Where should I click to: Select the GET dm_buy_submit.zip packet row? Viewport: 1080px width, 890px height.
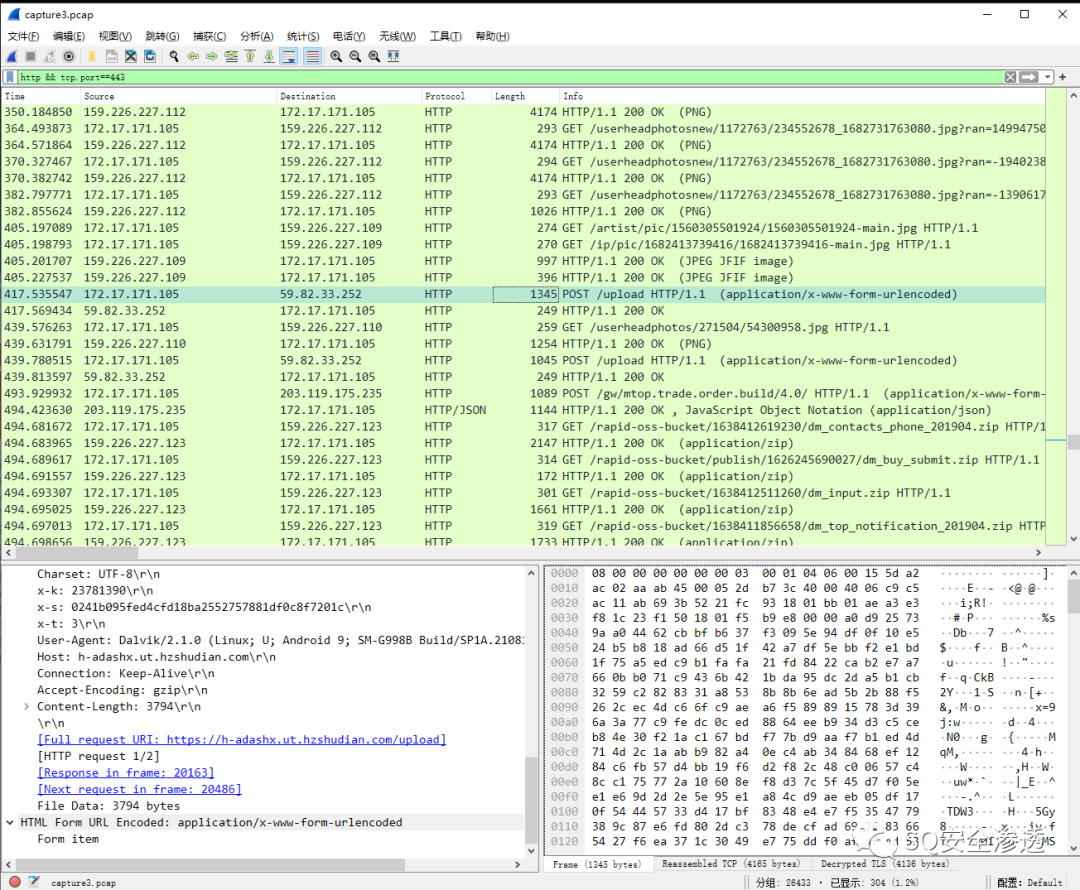coord(524,459)
